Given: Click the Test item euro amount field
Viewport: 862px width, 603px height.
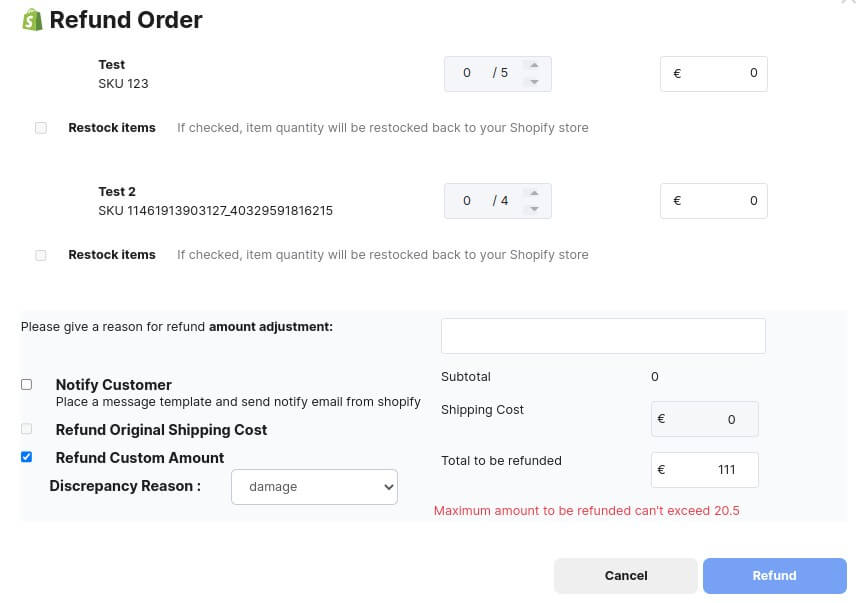Looking at the screenshot, I should coord(714,74).
